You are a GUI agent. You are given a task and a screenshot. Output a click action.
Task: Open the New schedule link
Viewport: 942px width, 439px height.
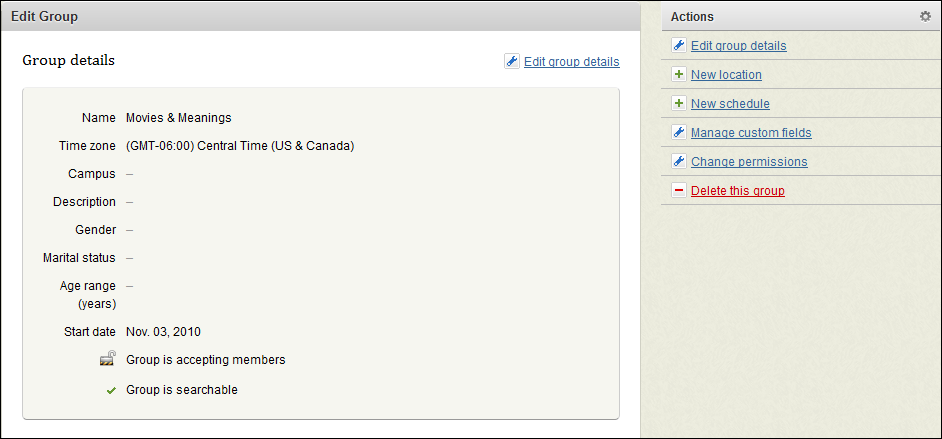(730, 103)
